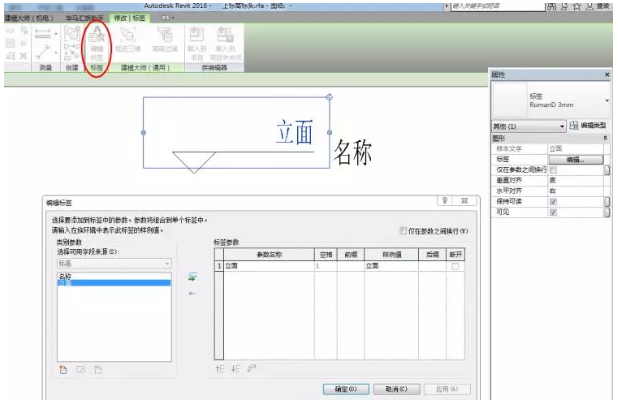This screenshot has height=406, width=618.
Task: Add parameter to label green arrow
Action: (x=192, y=277)
